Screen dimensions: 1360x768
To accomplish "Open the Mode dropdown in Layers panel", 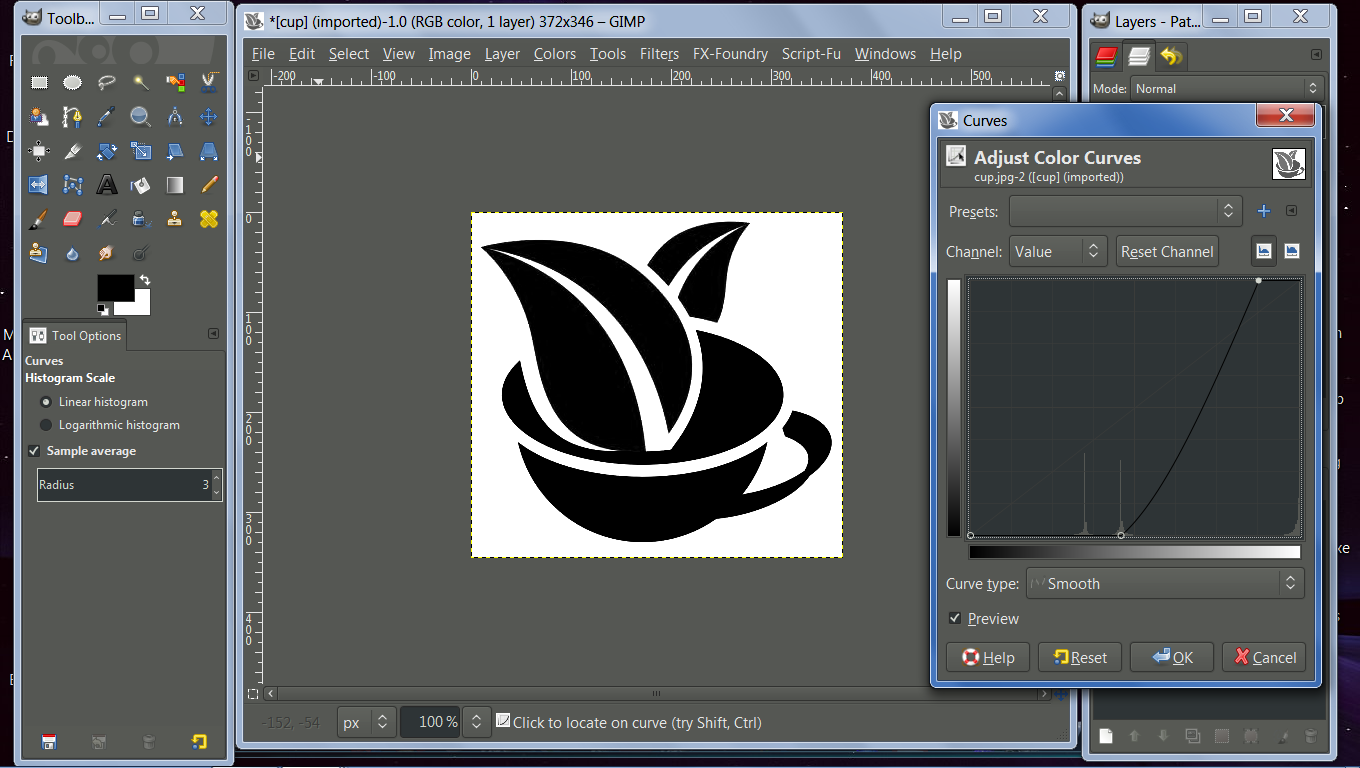I will pyautogui.click(x=1227, y=88).
